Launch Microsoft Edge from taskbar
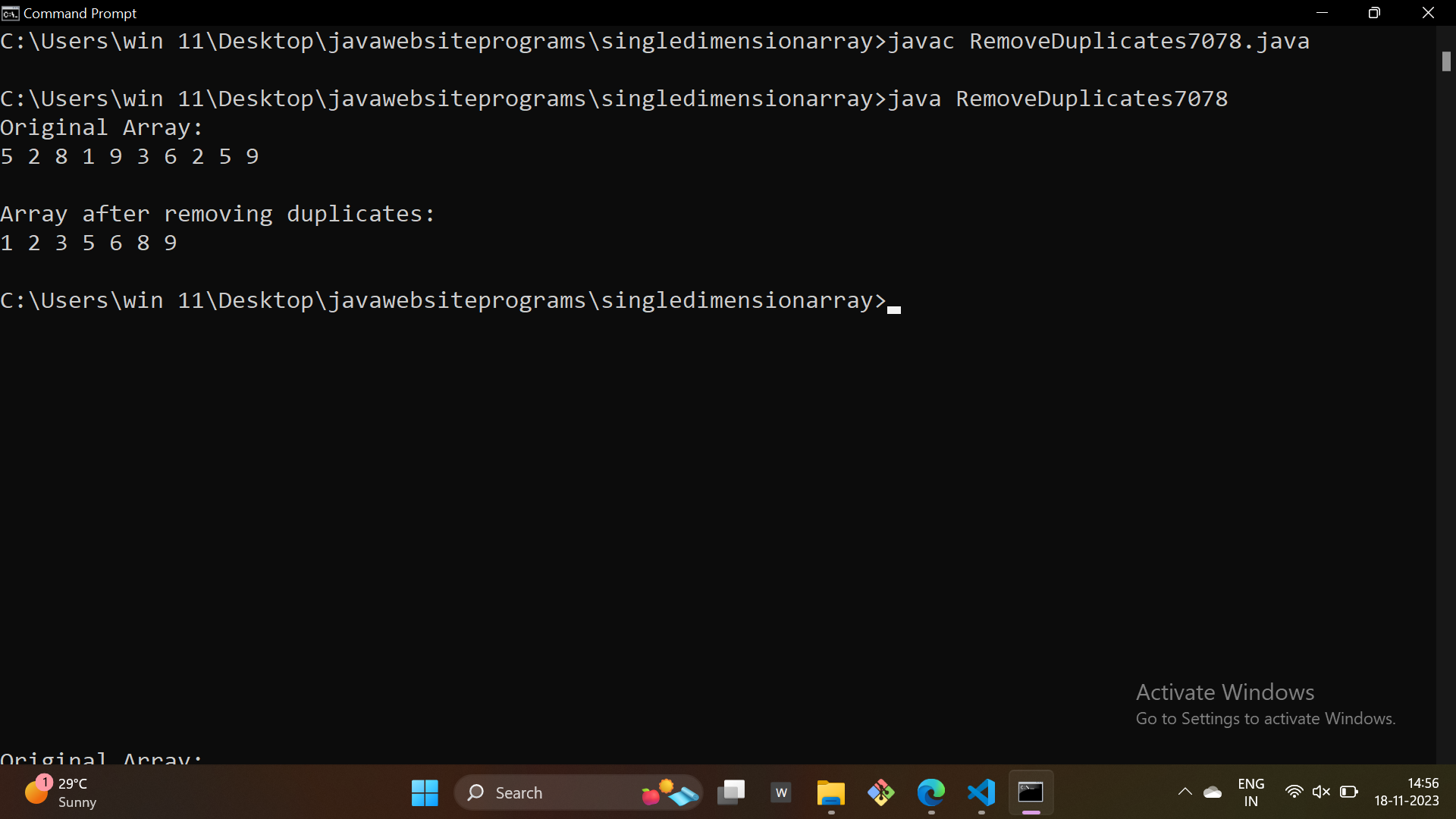 click(x=931, y=792)
